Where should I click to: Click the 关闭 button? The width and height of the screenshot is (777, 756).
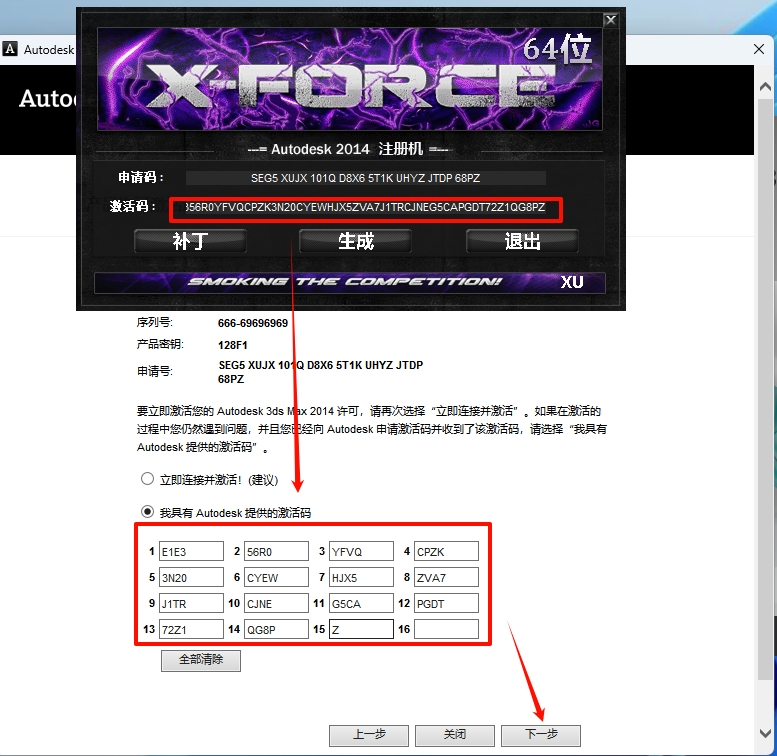[455, 735]
